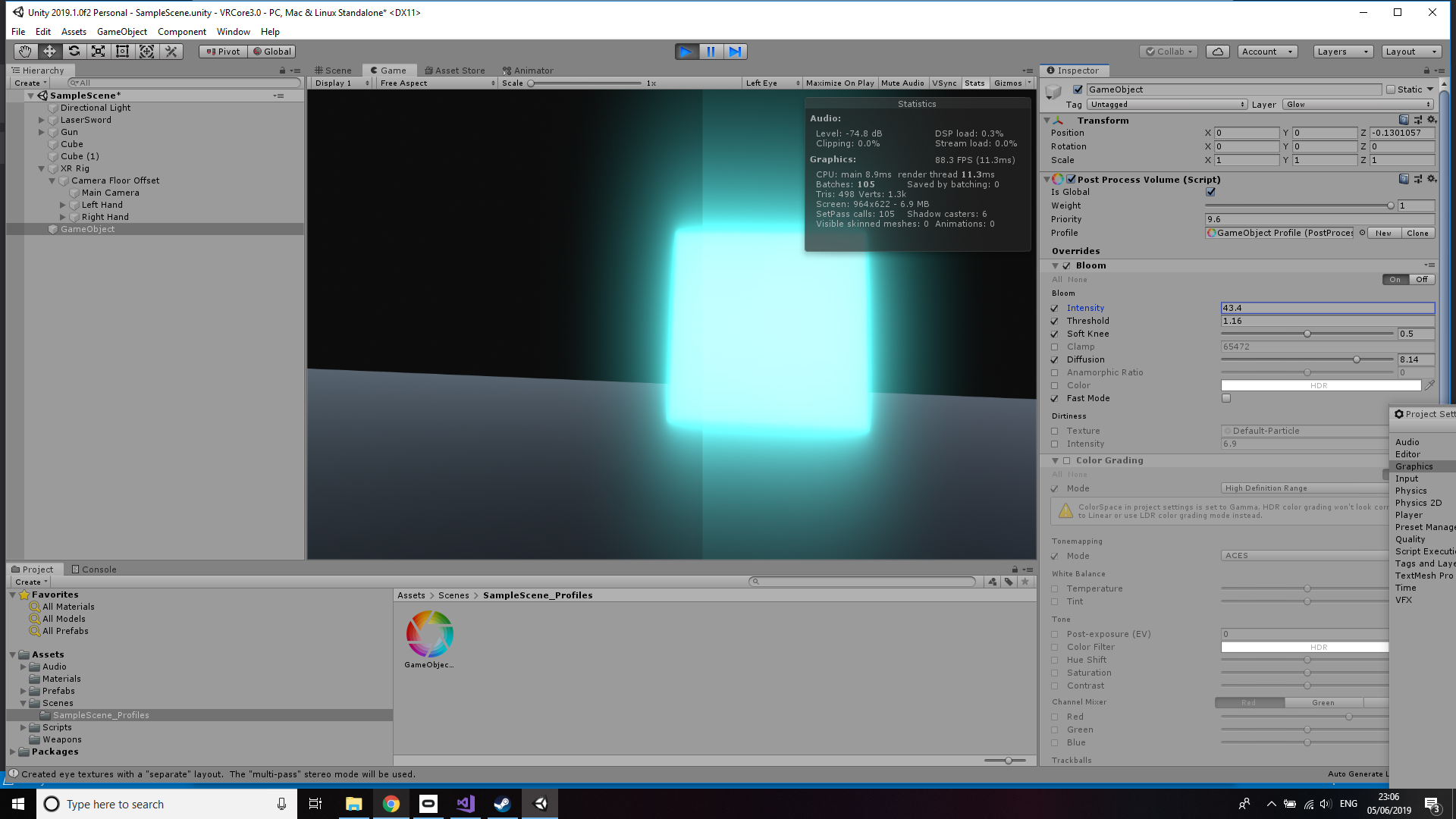Toggle the Static checkbox
The width and height of the screenshot is (1456, 819).
[1391, 89]
